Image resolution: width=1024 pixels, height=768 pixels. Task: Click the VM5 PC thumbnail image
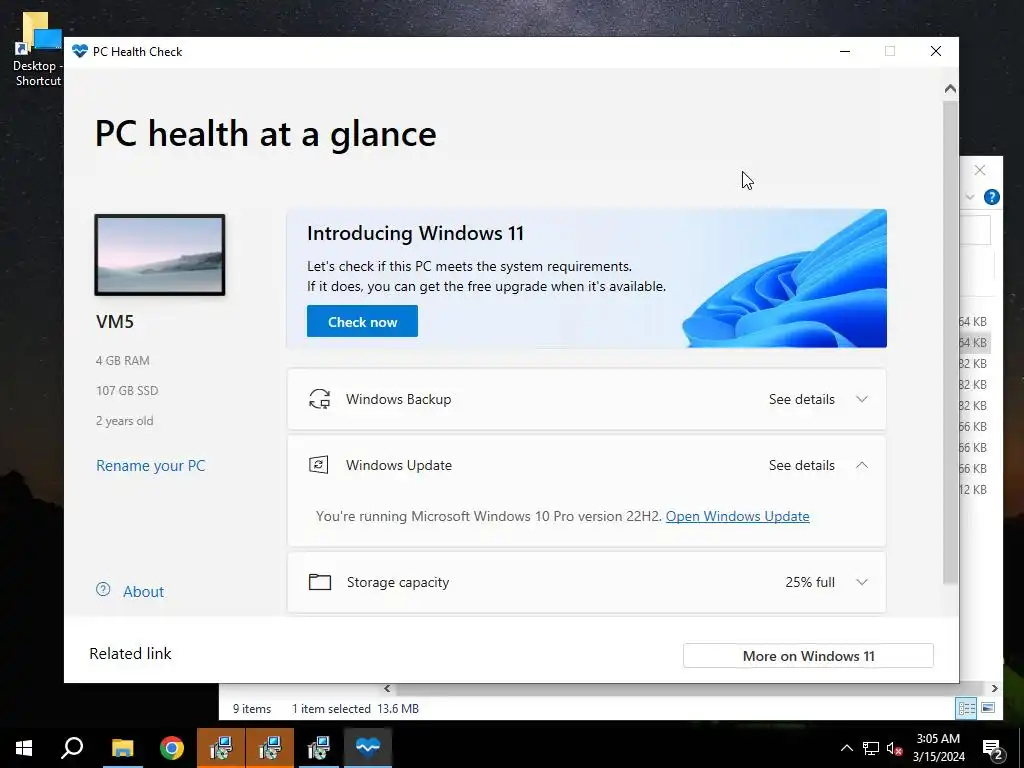[160, 255]
